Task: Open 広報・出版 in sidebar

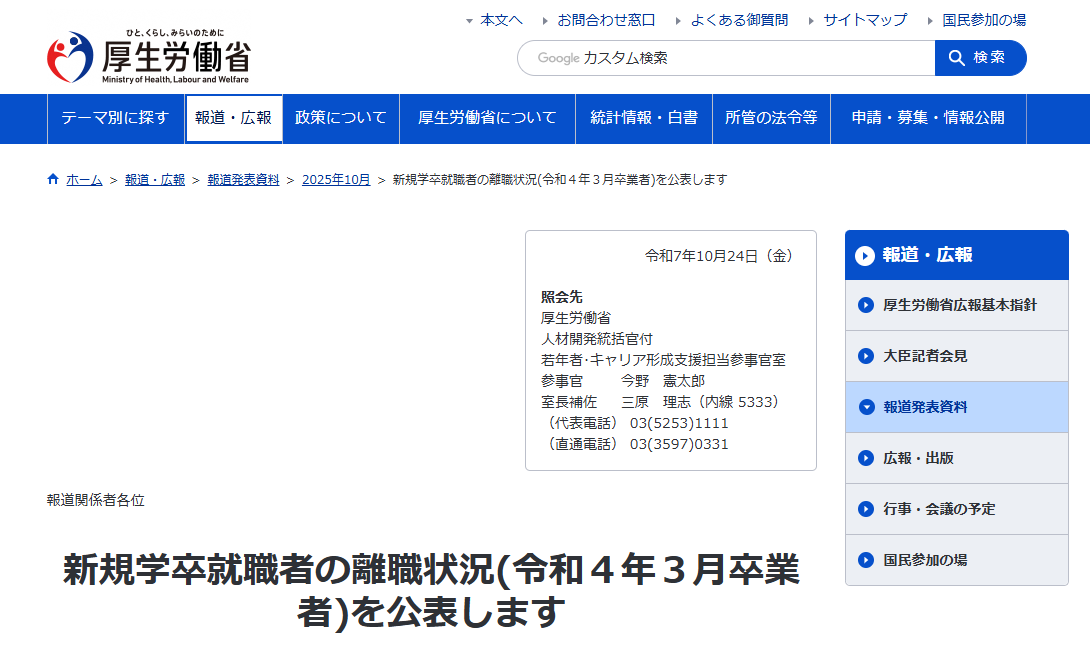Action: 957,458
